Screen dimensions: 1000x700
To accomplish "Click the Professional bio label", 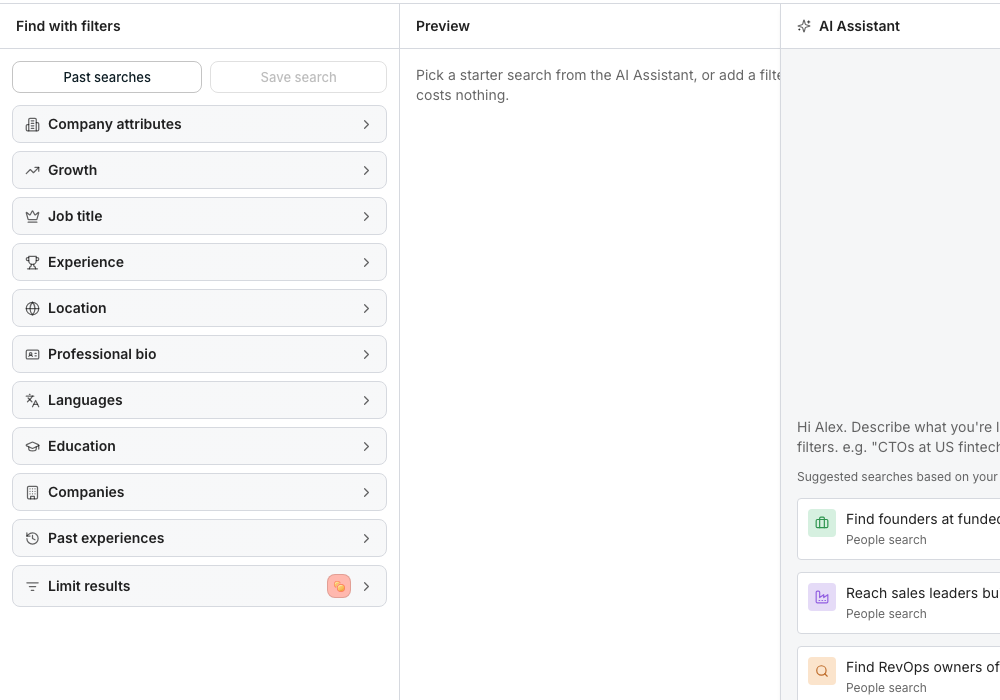I will click(102, 354).
